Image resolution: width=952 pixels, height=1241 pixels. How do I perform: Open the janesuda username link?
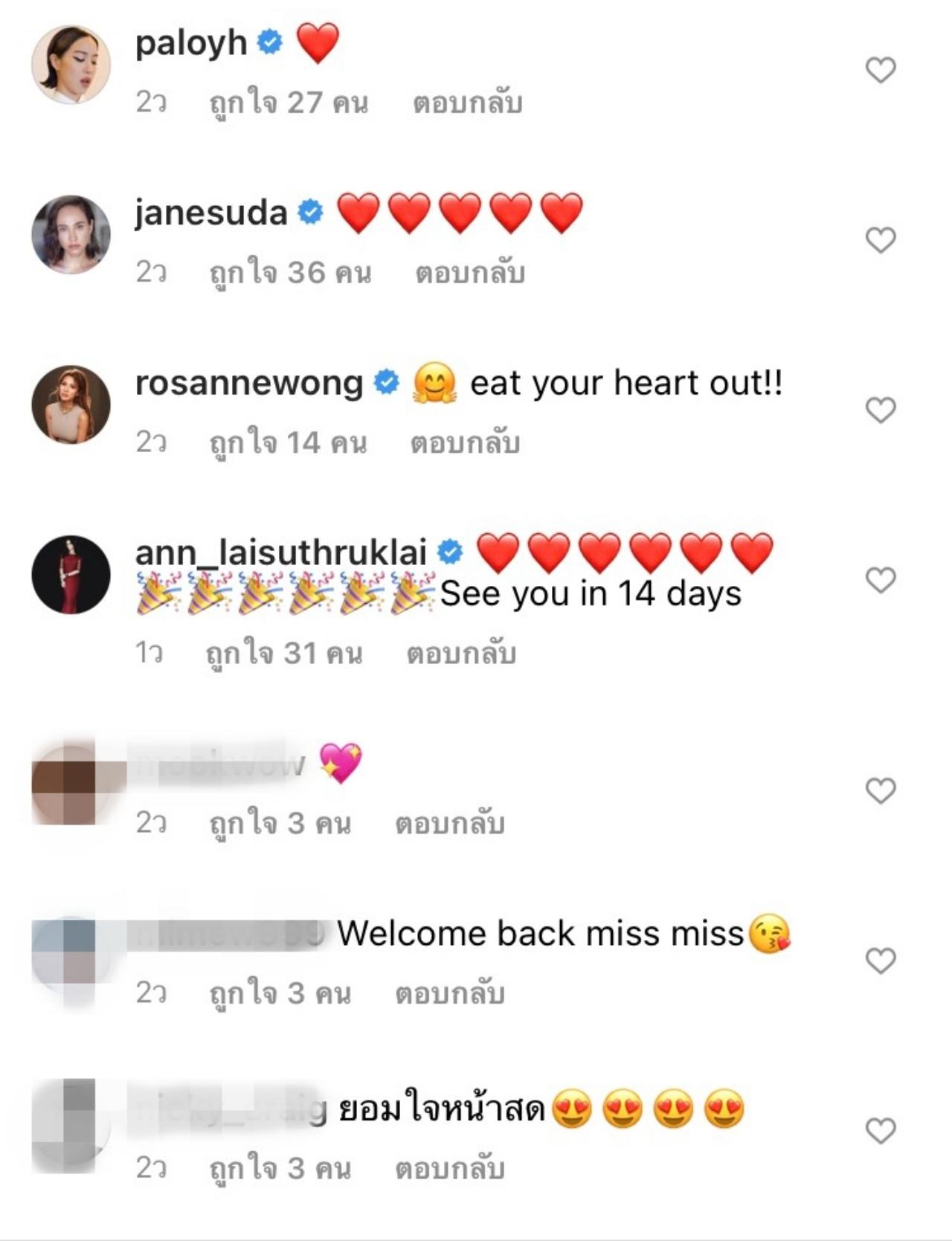coord(211,213)
